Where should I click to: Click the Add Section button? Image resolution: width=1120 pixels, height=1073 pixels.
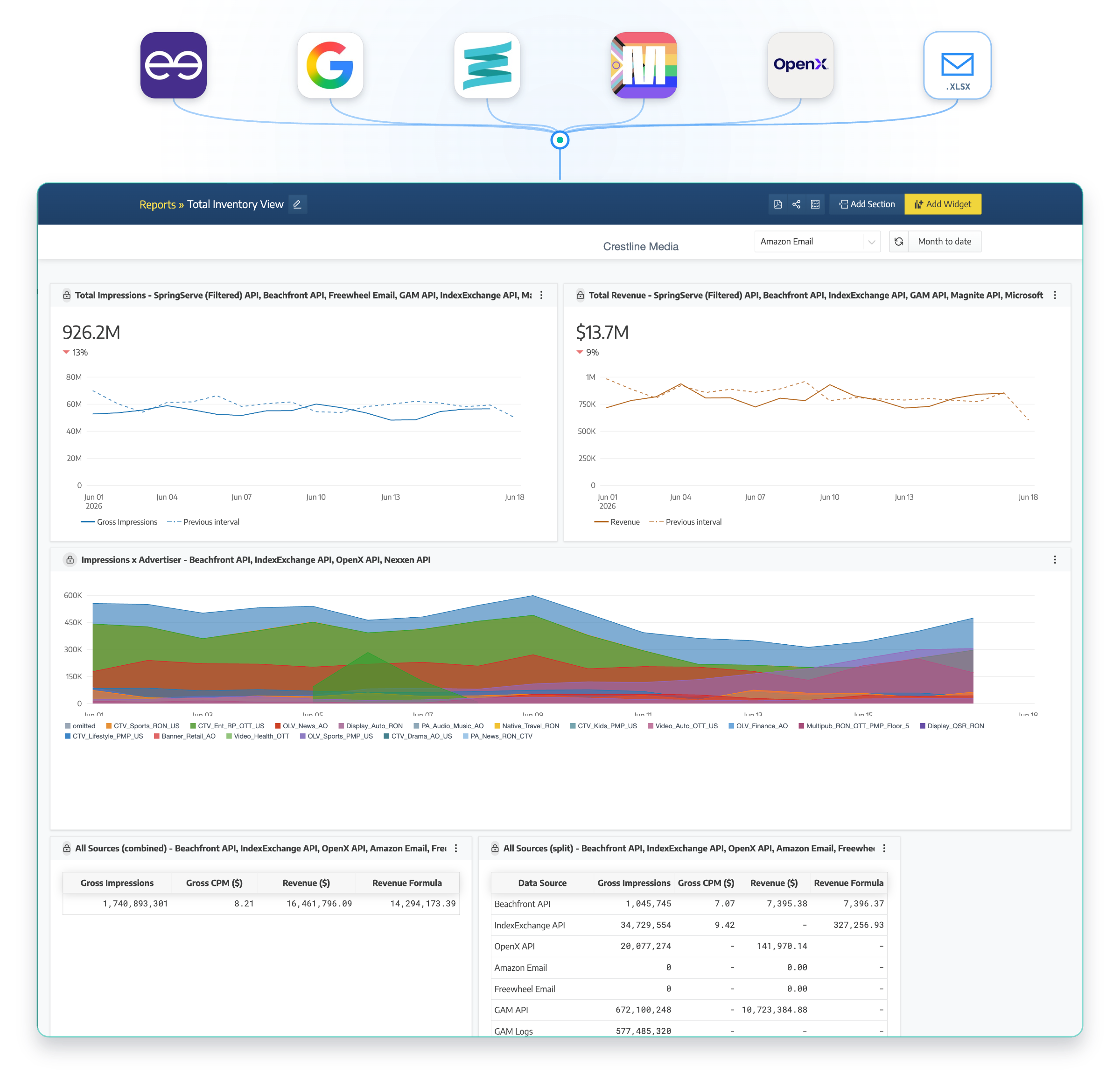coord(867,204)
